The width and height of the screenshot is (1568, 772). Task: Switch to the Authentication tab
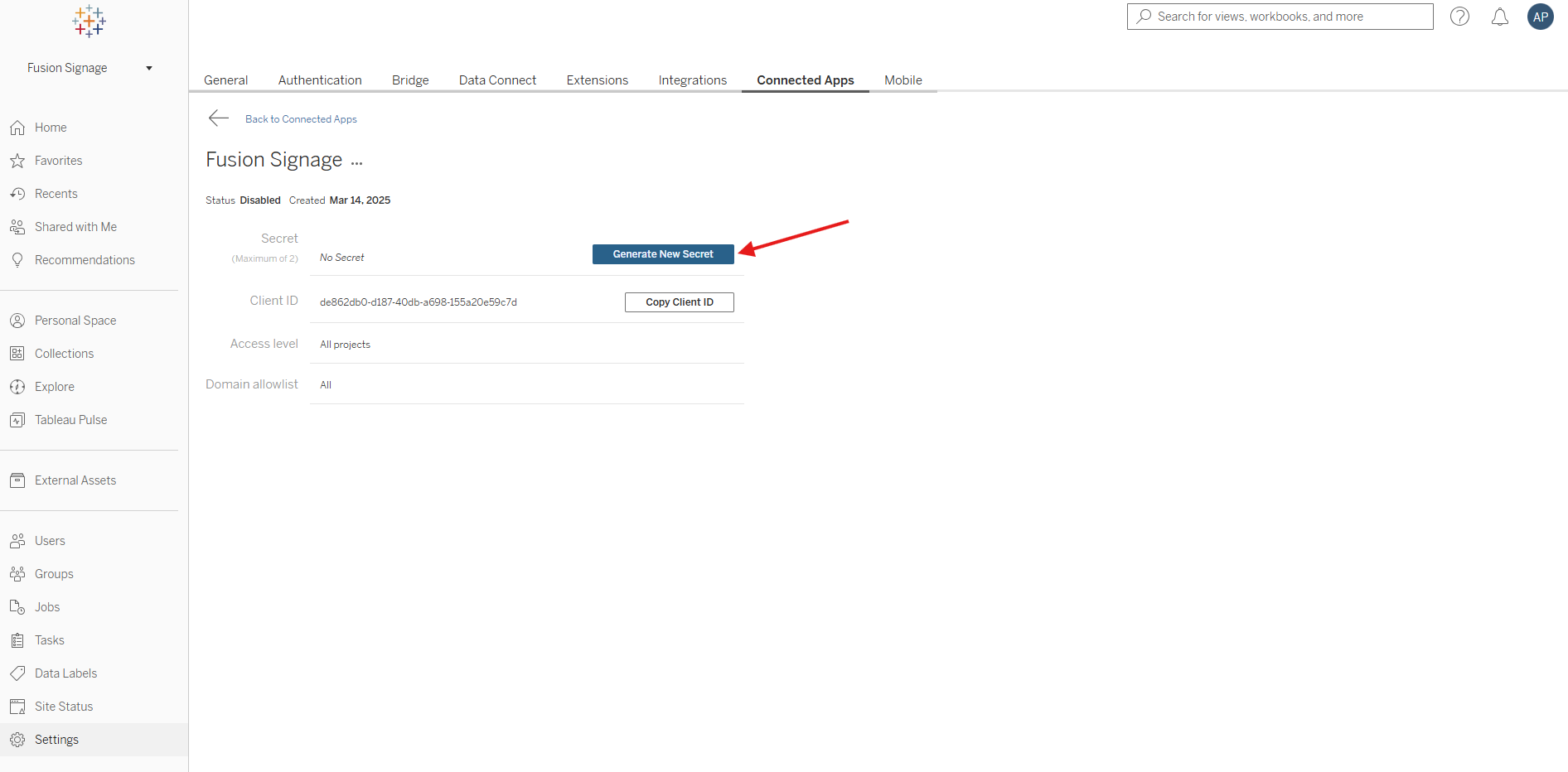pyautogui.click(x=320, y=80)
